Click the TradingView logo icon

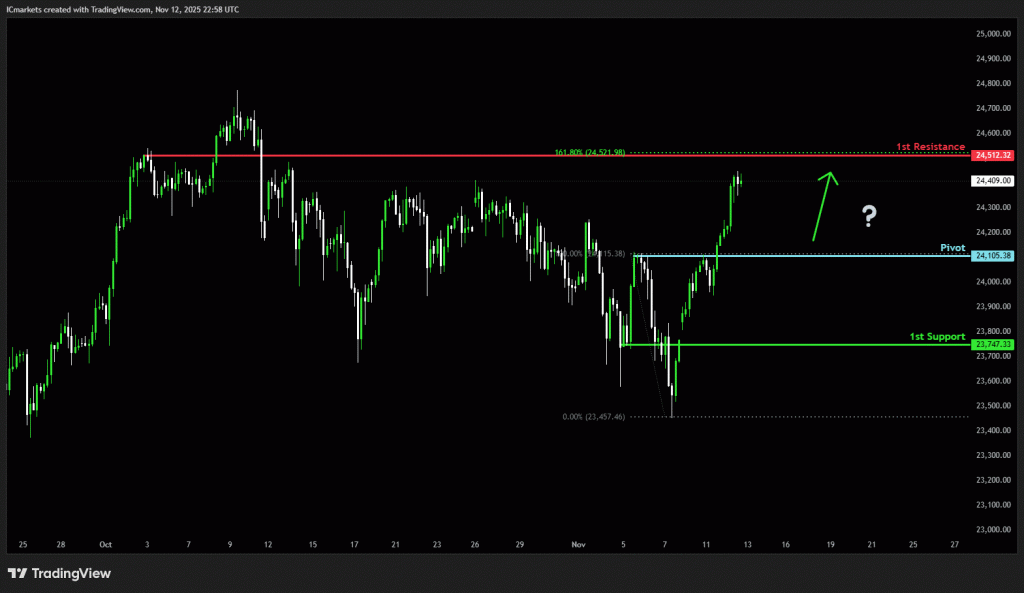(x=17, y=573)
